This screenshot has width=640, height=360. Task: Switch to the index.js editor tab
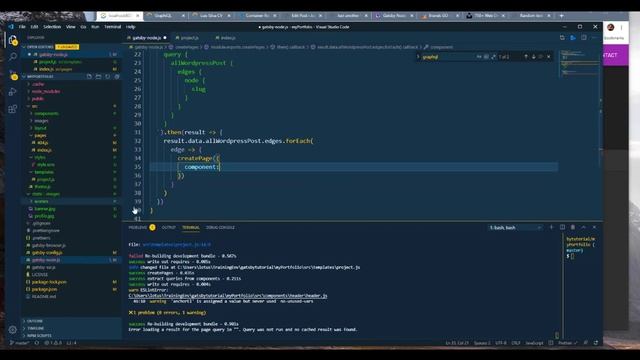pos(227,38)
